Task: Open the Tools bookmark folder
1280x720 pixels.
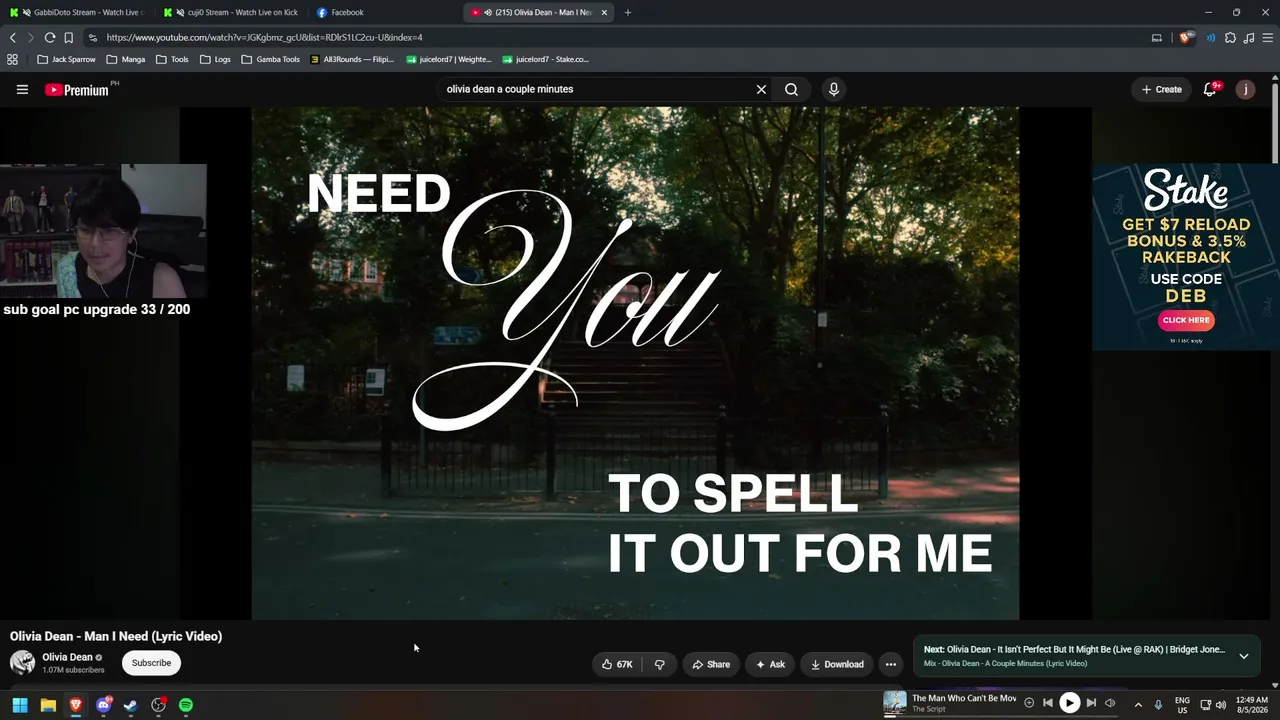Action: pos(172,59)
